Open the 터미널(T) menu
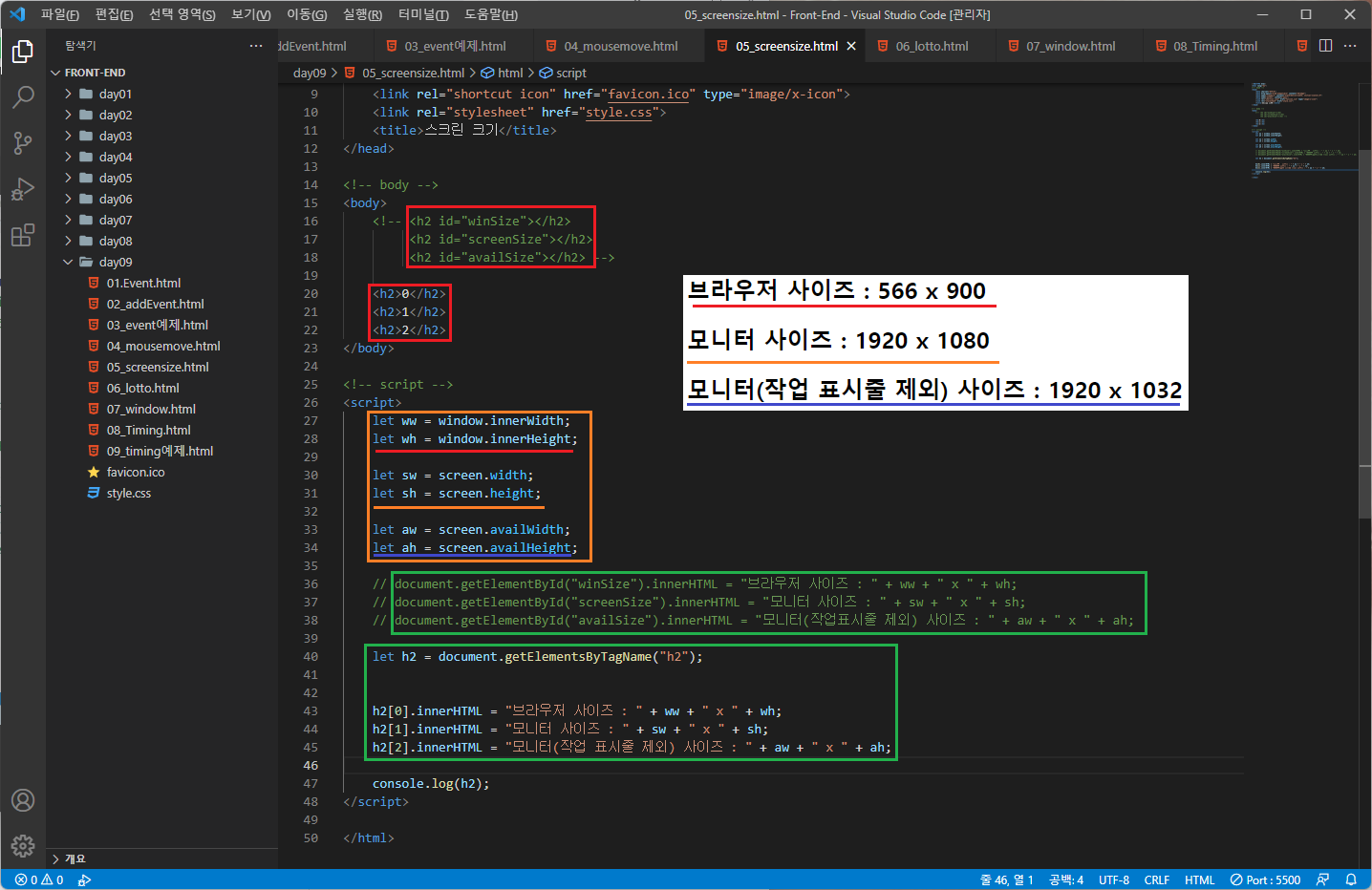Viewport: 1372px width, 890px height. 423,14
